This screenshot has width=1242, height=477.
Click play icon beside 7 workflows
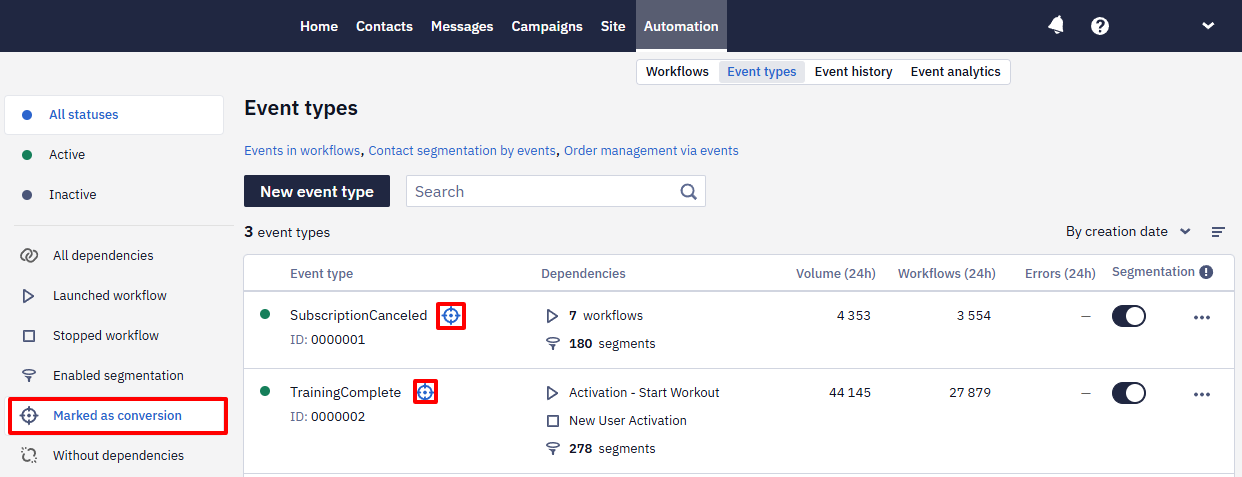(552, 316)
